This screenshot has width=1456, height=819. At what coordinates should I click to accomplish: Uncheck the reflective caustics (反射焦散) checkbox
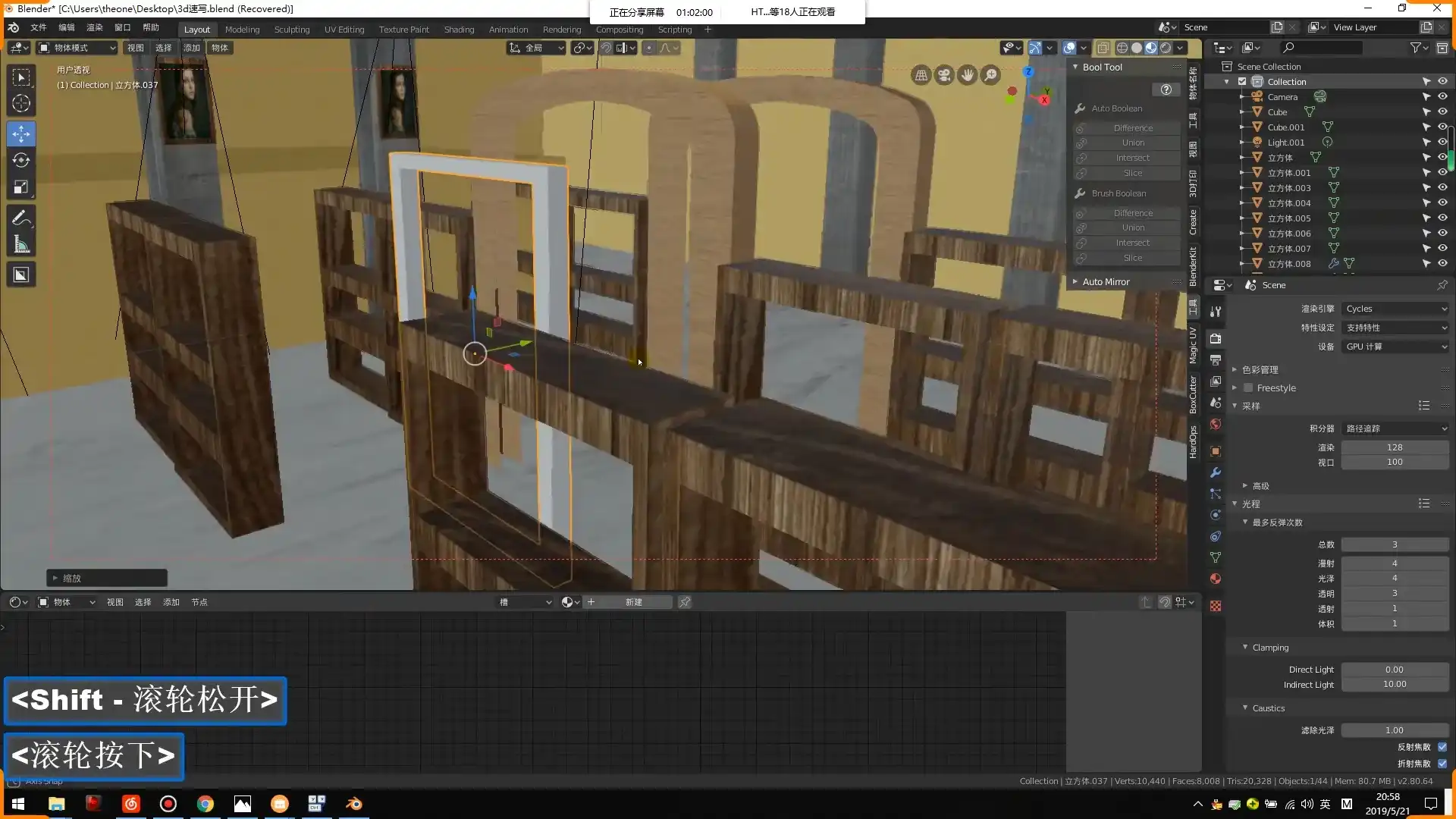(1442, 747)
